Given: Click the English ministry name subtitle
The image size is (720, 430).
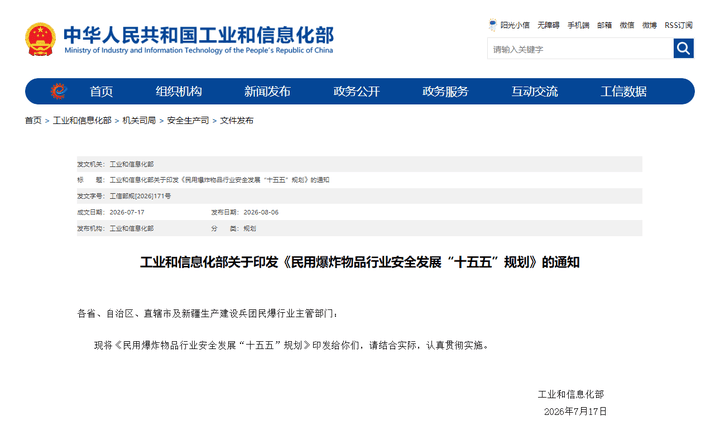Looking at the screenshot, I should click(198, 50).
